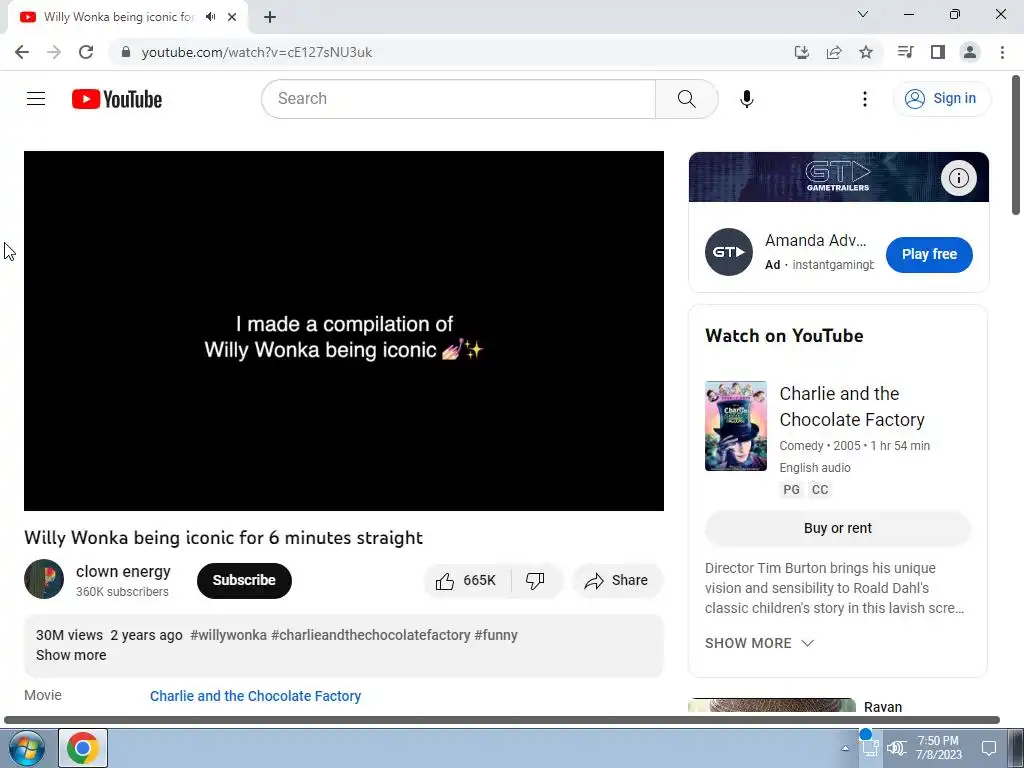The image size is (1024, 768).
Task: Click the taskbar clock 7:50 PM
Action: 938,748
